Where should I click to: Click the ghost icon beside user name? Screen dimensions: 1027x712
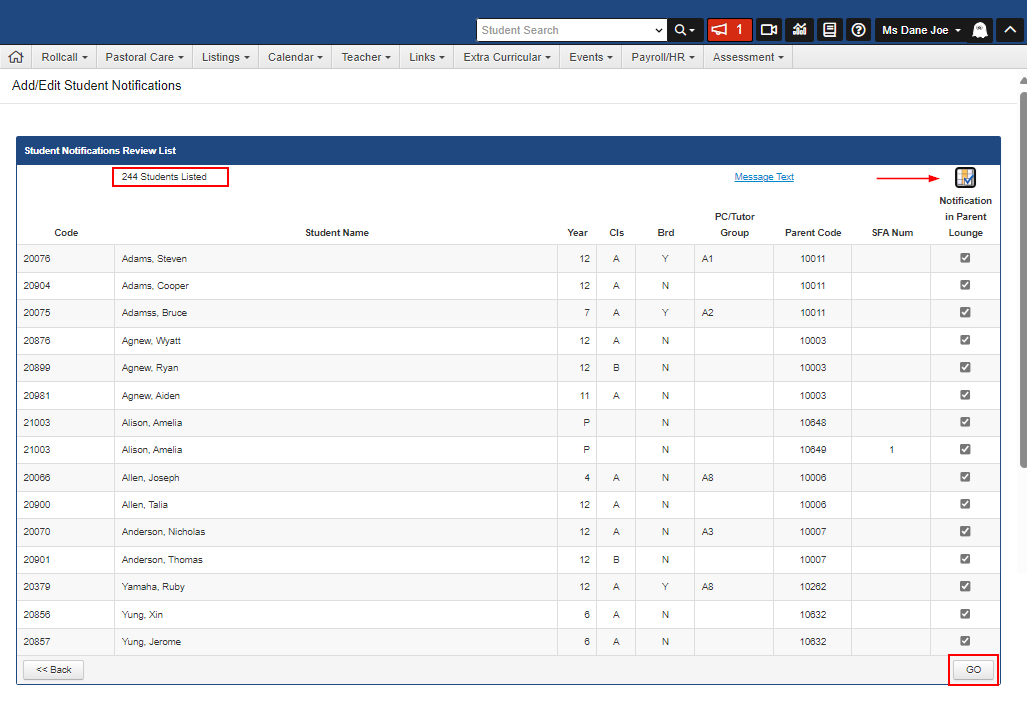click(x=980, y=30)
